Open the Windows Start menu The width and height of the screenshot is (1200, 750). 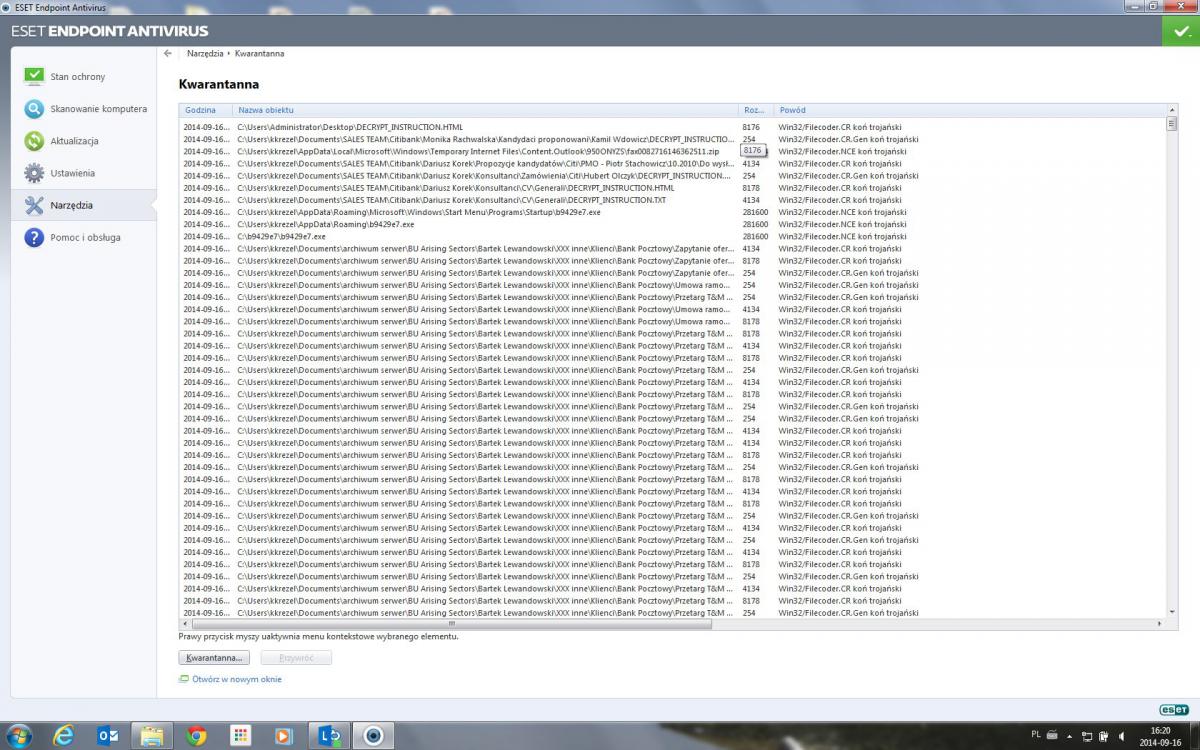(18, 735)
